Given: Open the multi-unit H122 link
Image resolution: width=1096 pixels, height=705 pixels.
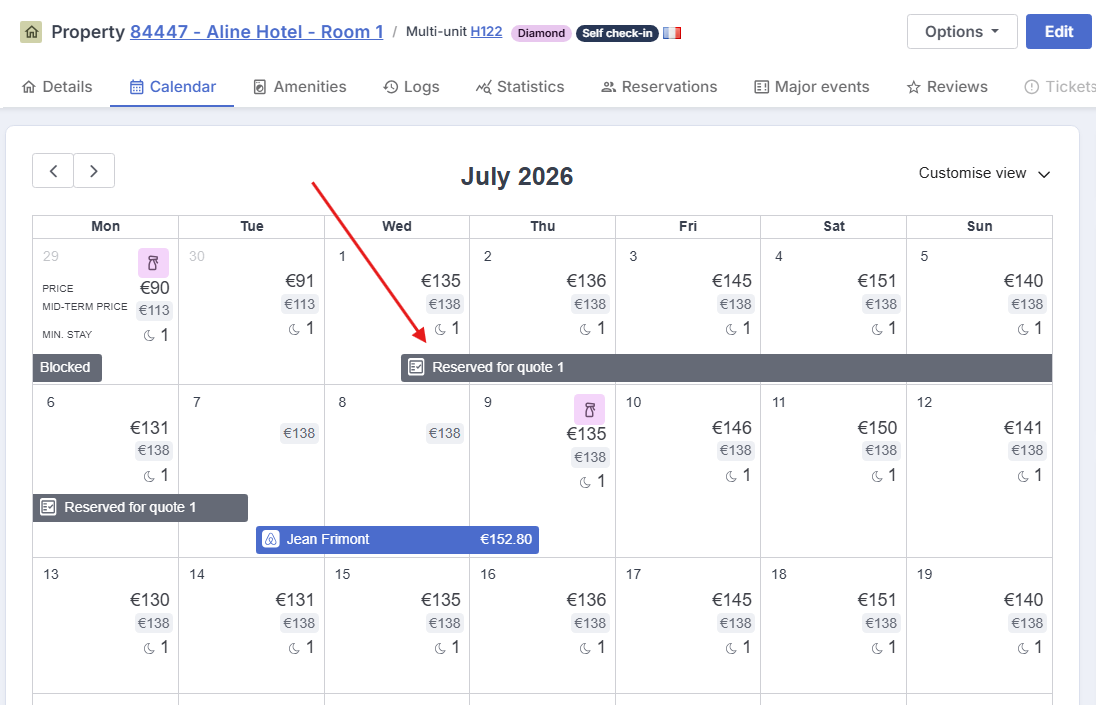Looking at the screenshot, I should coord(486,31).
